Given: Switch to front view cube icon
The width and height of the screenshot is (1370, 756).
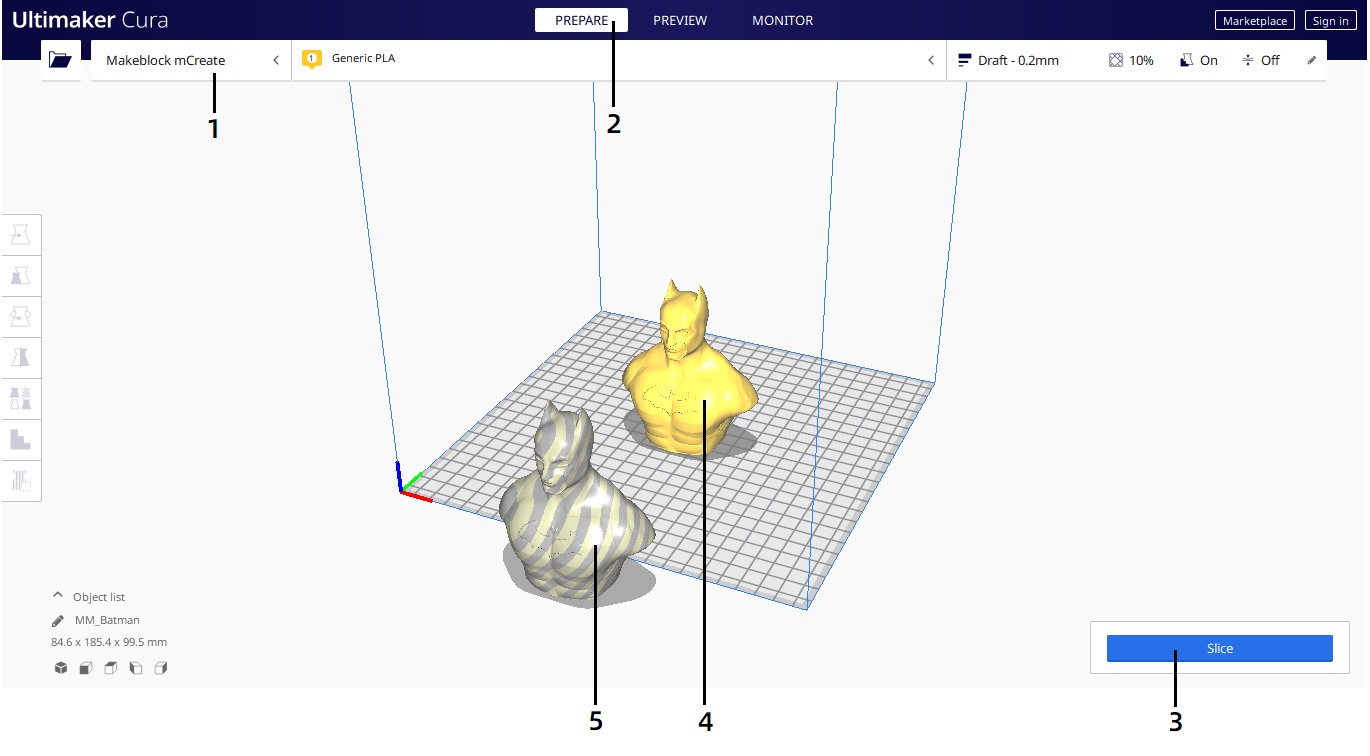Looking at the screenshot, I should 86,668.
